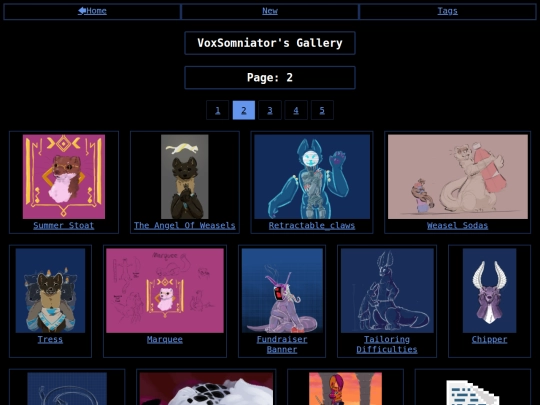Viewport: 540px width, 405px height.
Task: Open The Angel Of Weasels thumbnail
Action: click(x=185, y=177)
